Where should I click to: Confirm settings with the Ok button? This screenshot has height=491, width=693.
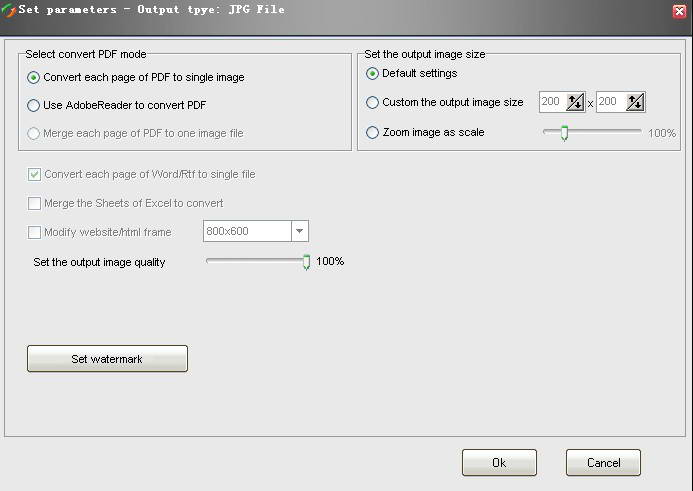[499, 463]
